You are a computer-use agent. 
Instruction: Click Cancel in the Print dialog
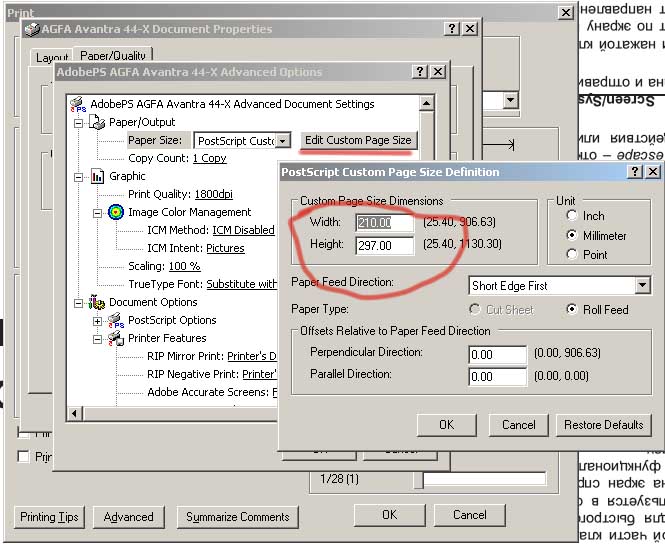point(469,515)
